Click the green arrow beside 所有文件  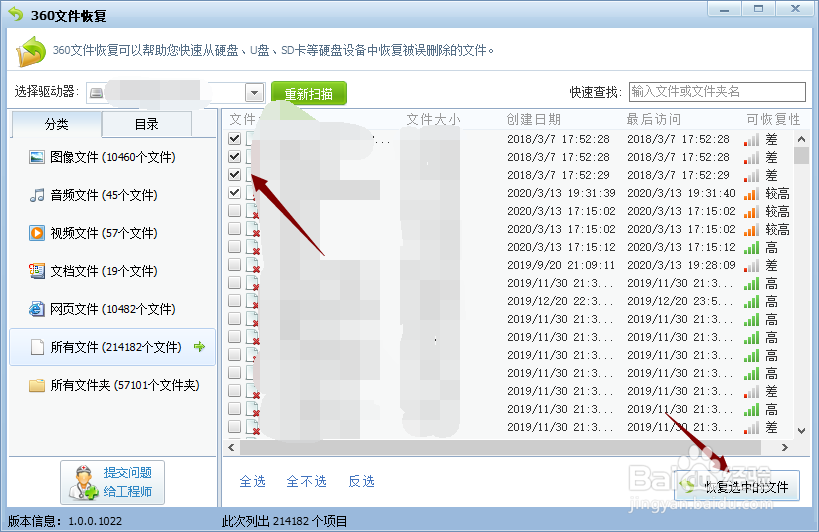(x=199, y=347)
